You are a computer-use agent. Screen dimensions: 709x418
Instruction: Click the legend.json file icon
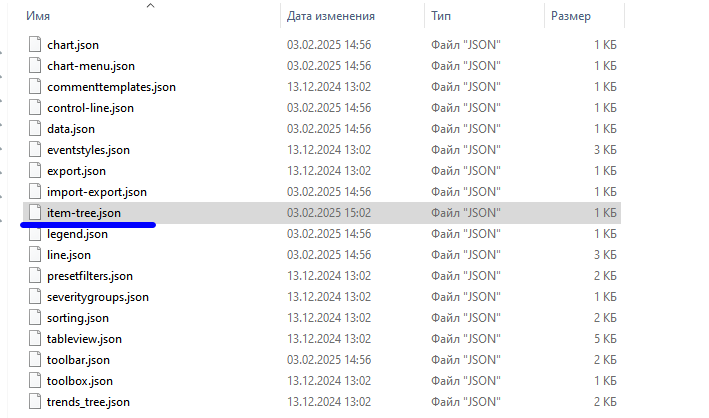(34, 234)
